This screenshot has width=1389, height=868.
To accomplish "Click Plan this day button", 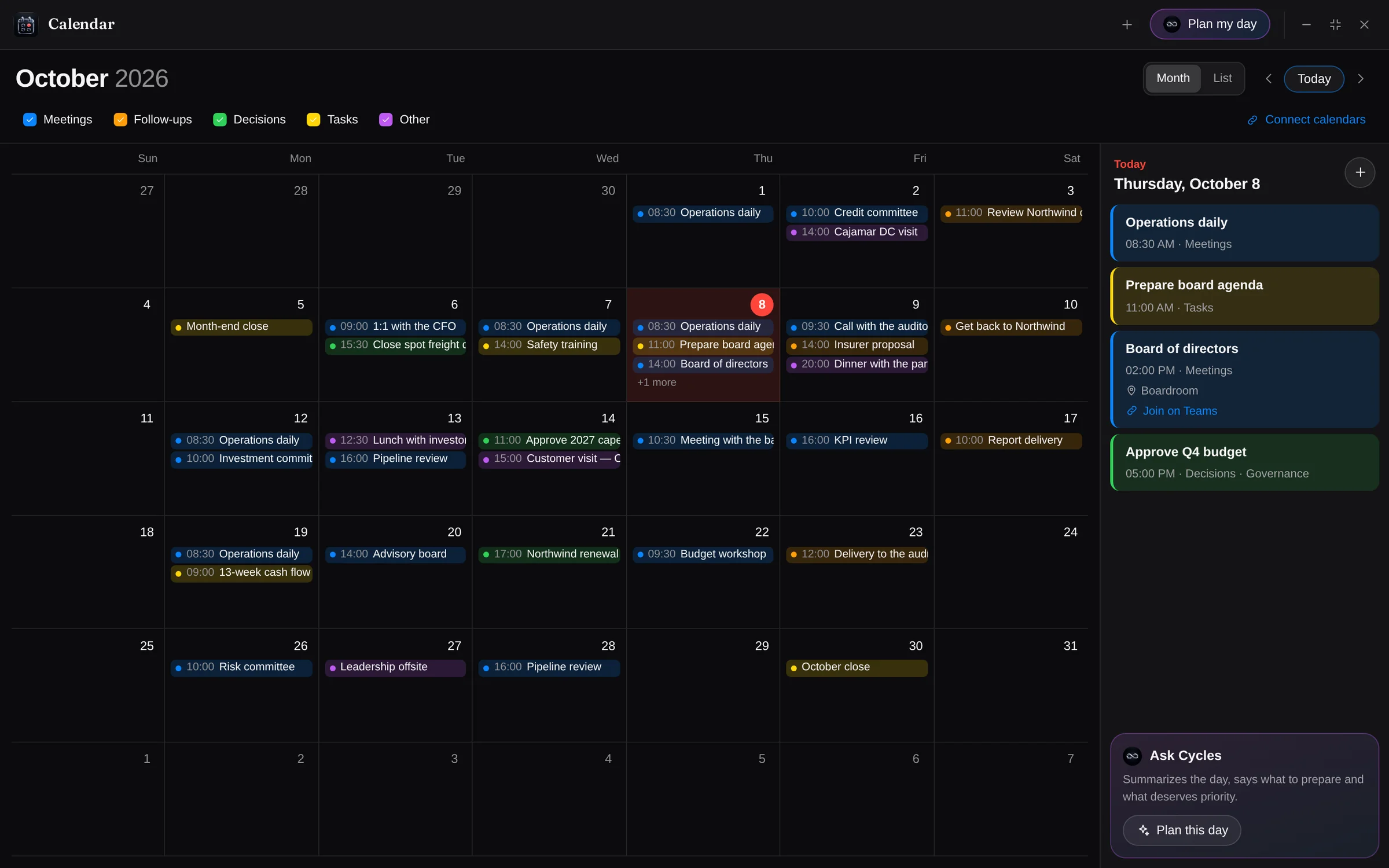I will 1182,830.
